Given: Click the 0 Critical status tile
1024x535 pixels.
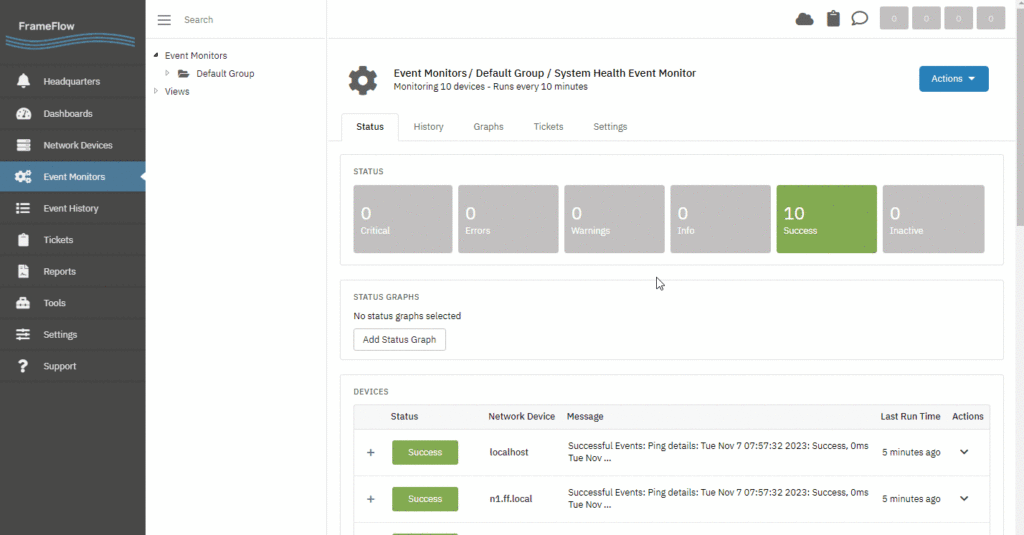Looking at the screenshot, I should point(403,219).
